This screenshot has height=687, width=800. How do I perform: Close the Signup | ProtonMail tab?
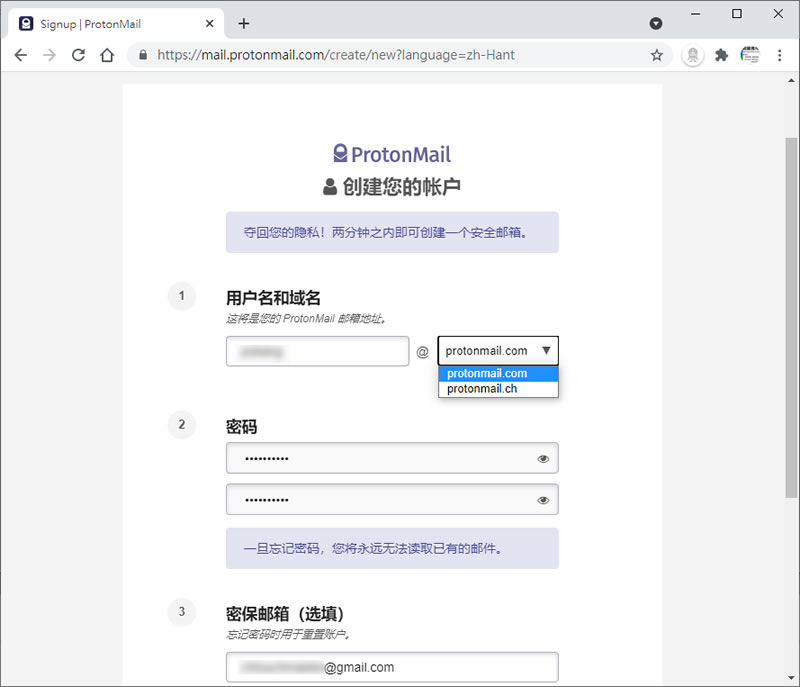tap(210, 23)
